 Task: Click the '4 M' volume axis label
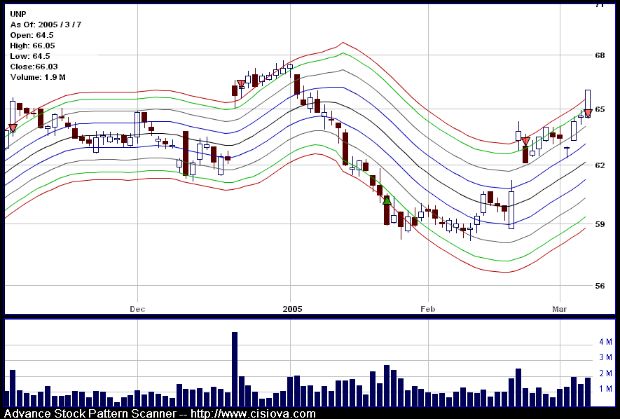pos(606,342)
